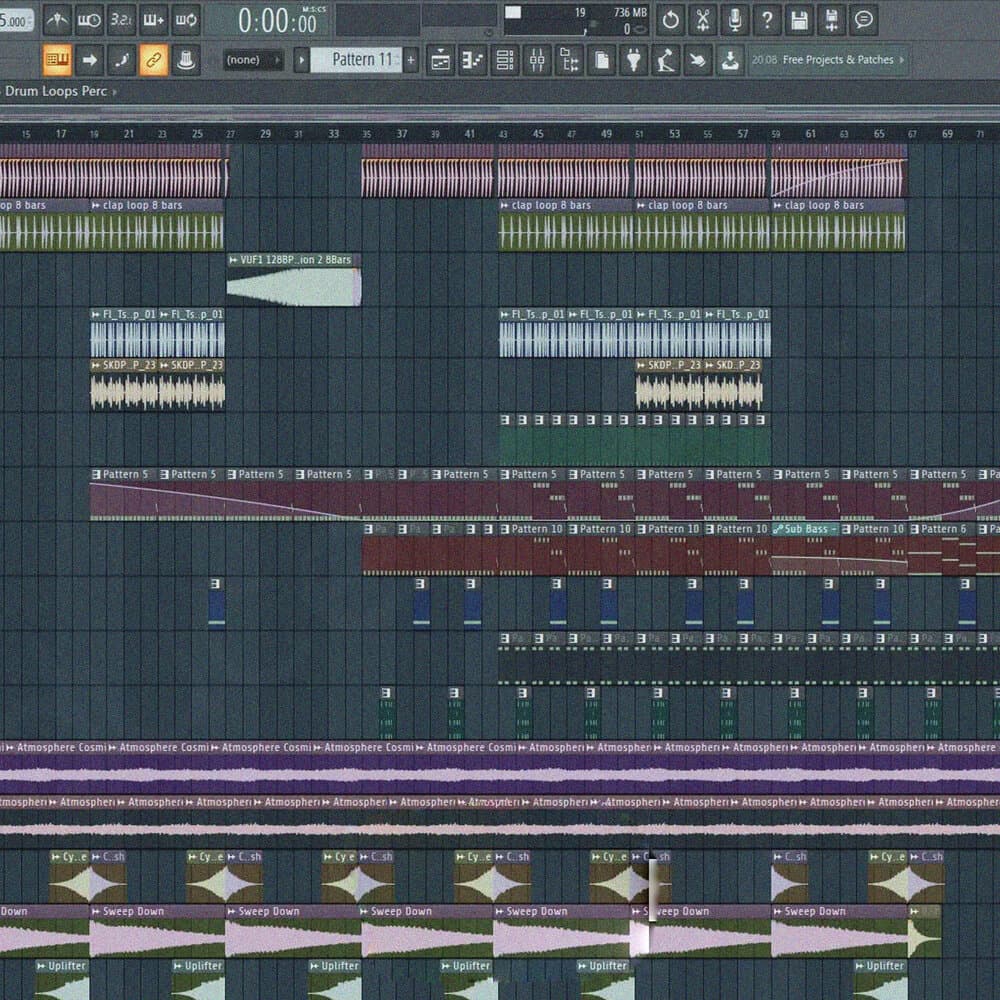Click the microphone recording icon

coord(735,20)
